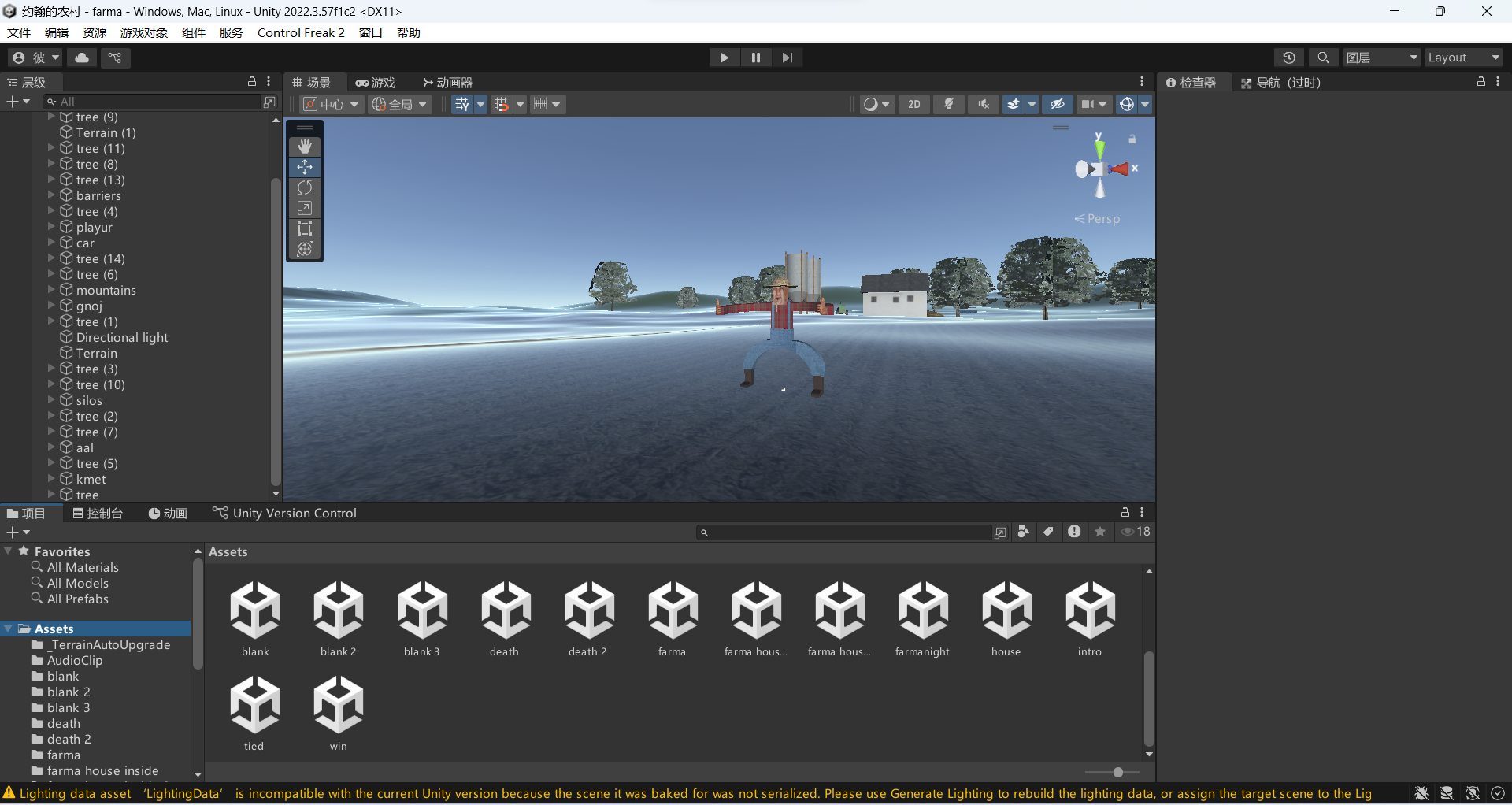Image resolution: width=1512 pixels, height=805 pixels.
Task: Switch to the 导航 (过时) tab
Action: point(1281,83)
